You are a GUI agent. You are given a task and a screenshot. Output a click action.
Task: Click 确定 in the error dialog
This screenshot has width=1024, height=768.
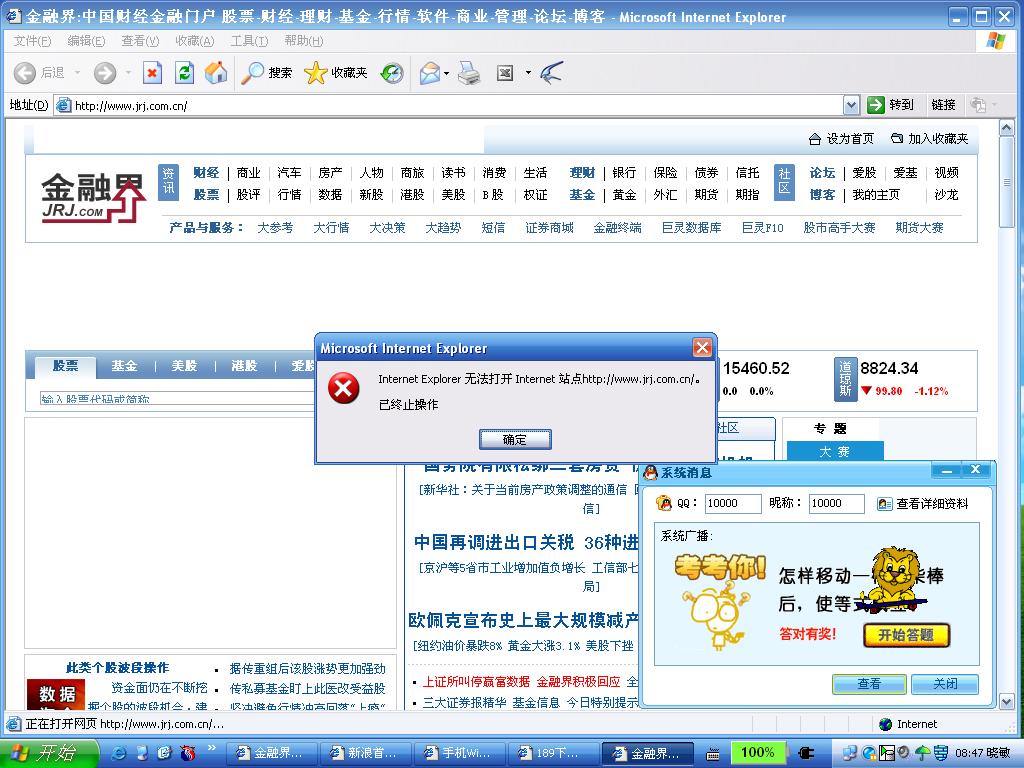(515, 440)
